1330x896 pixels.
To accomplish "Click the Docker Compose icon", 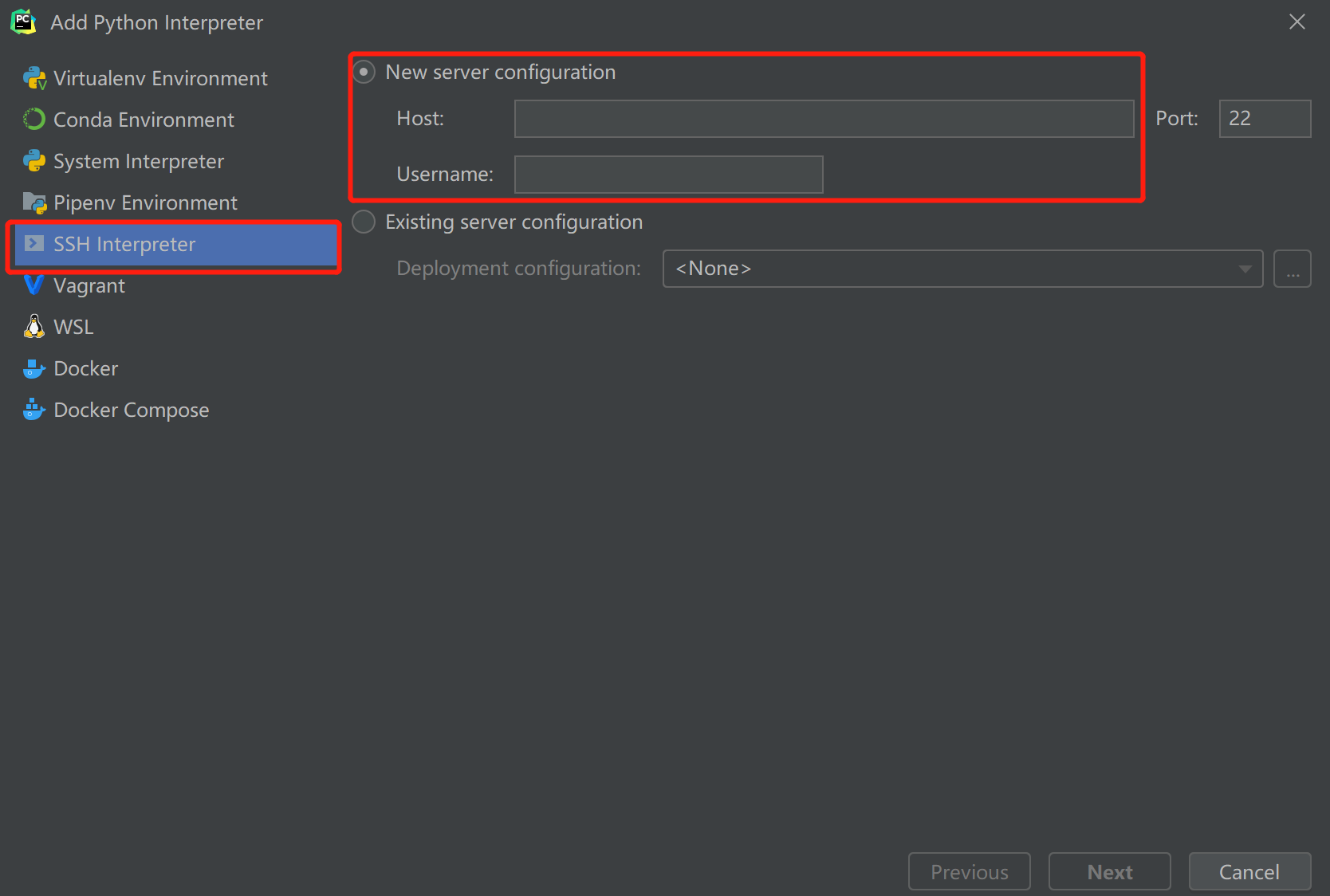I will [x=34, y=410].
